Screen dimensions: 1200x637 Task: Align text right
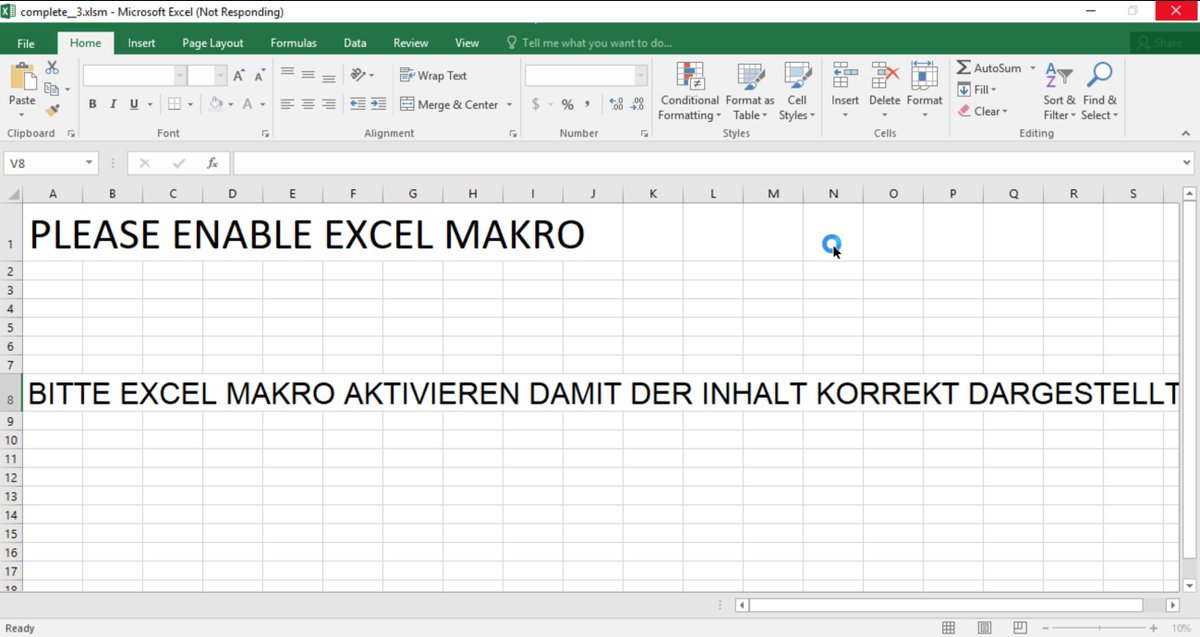coord(328,104)
